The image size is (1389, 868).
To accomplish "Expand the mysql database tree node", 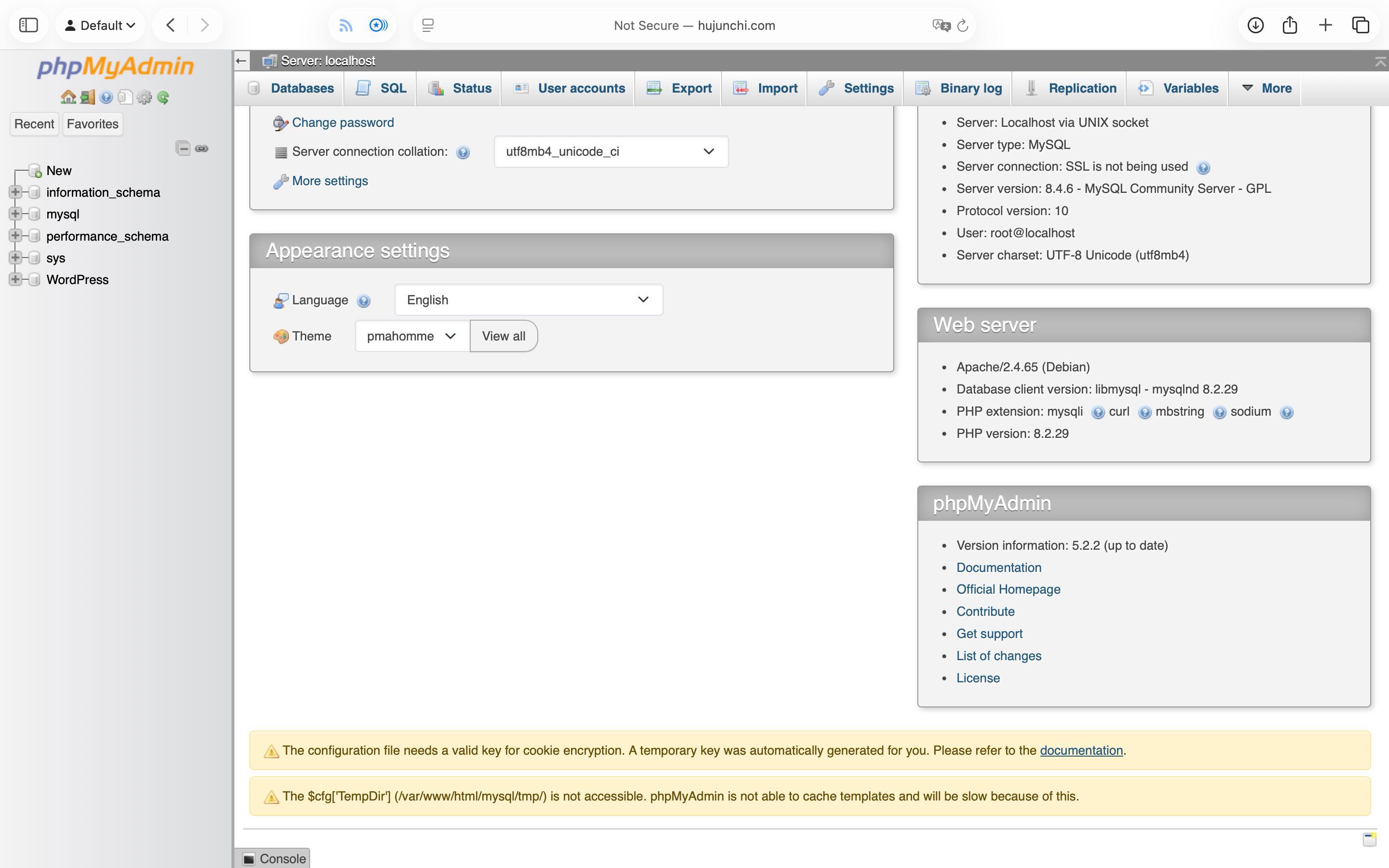I will coord(15,214).
